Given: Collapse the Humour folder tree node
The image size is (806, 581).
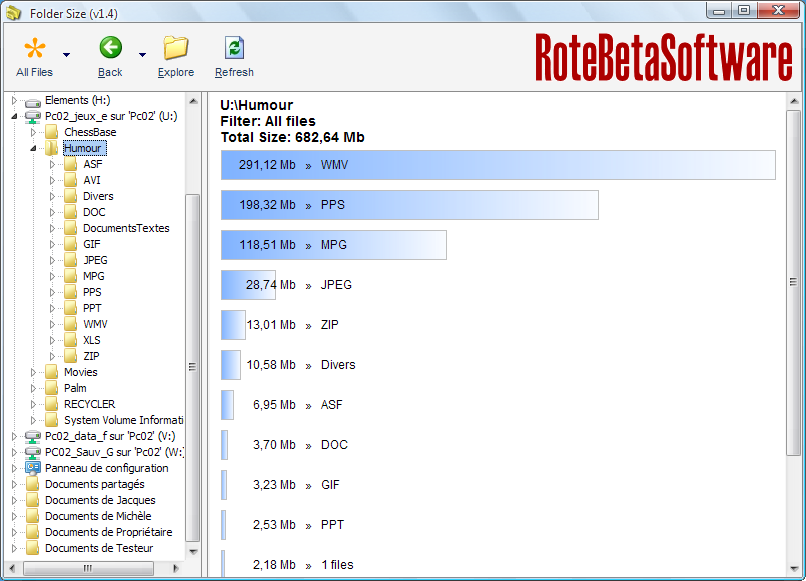Looking at the screenshot, I should coord(33,149).
